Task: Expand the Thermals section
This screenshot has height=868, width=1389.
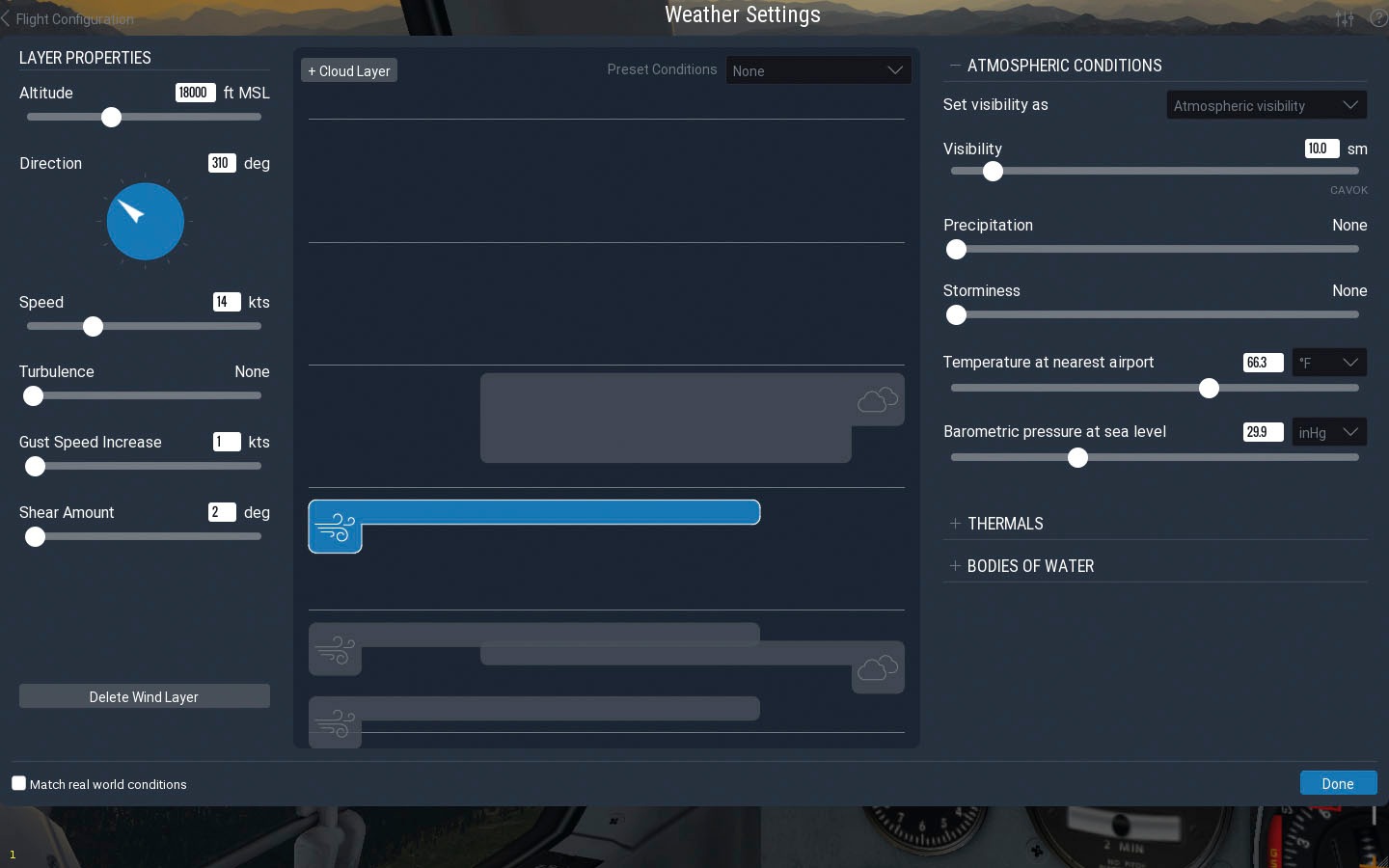Action: 1005,524
